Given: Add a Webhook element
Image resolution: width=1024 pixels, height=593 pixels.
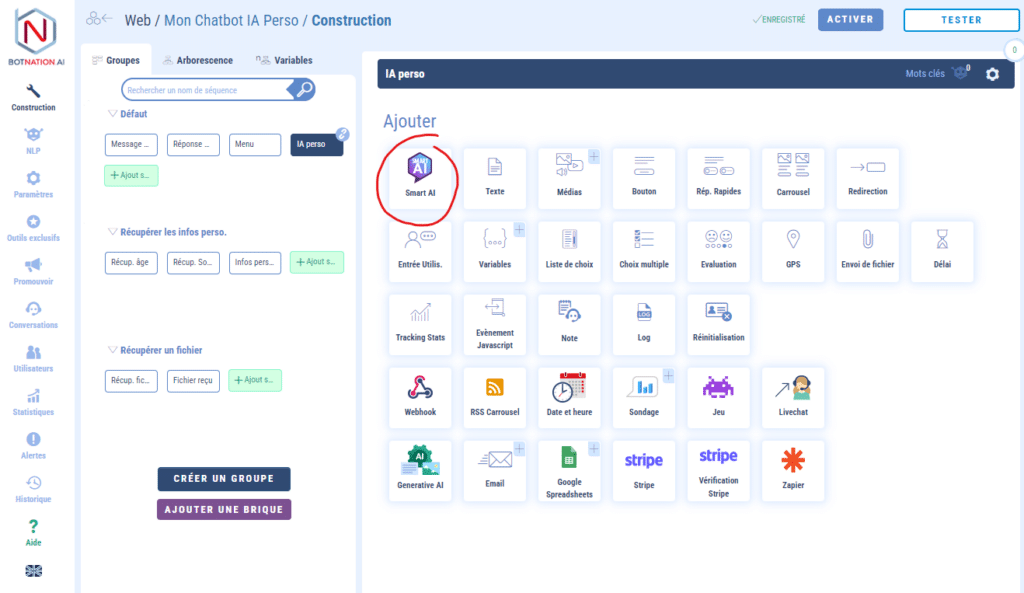Looking at the screenshot, I should point(420,395).
